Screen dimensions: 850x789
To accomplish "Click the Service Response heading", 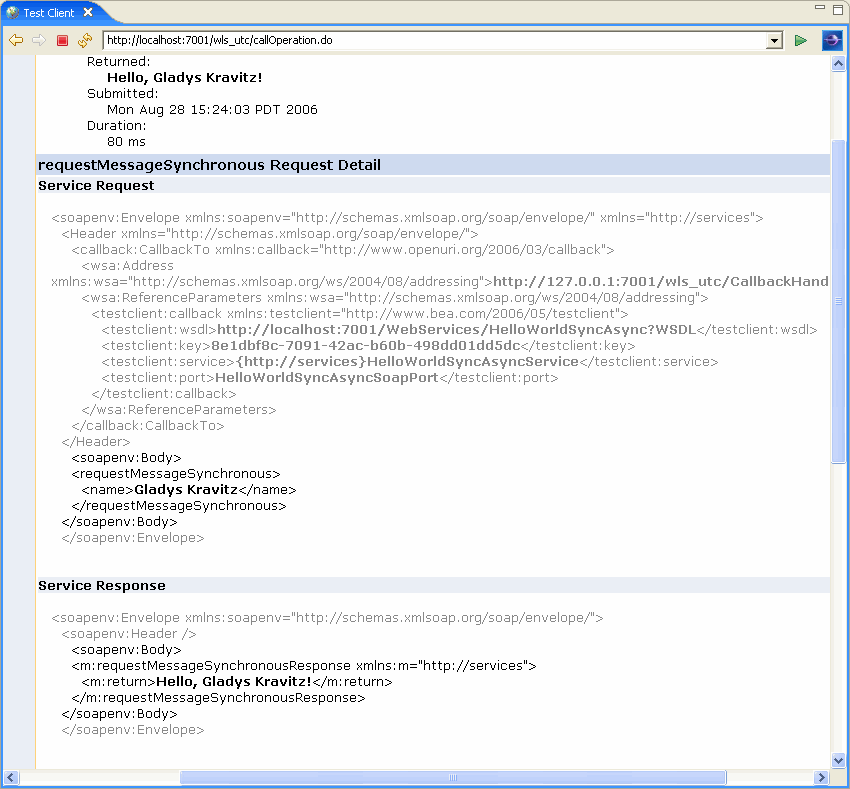I will pos(101,586).
